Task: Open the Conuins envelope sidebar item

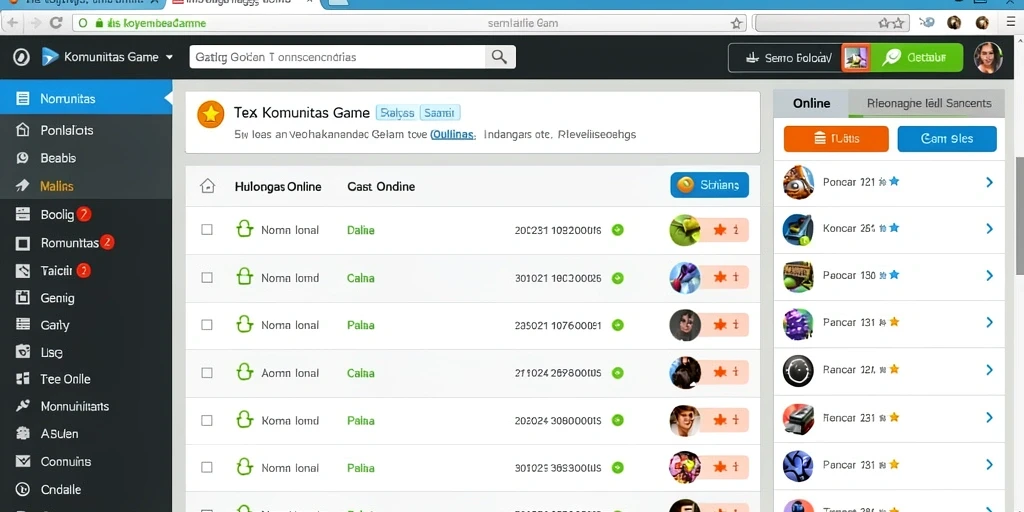Action: point(23,462)
